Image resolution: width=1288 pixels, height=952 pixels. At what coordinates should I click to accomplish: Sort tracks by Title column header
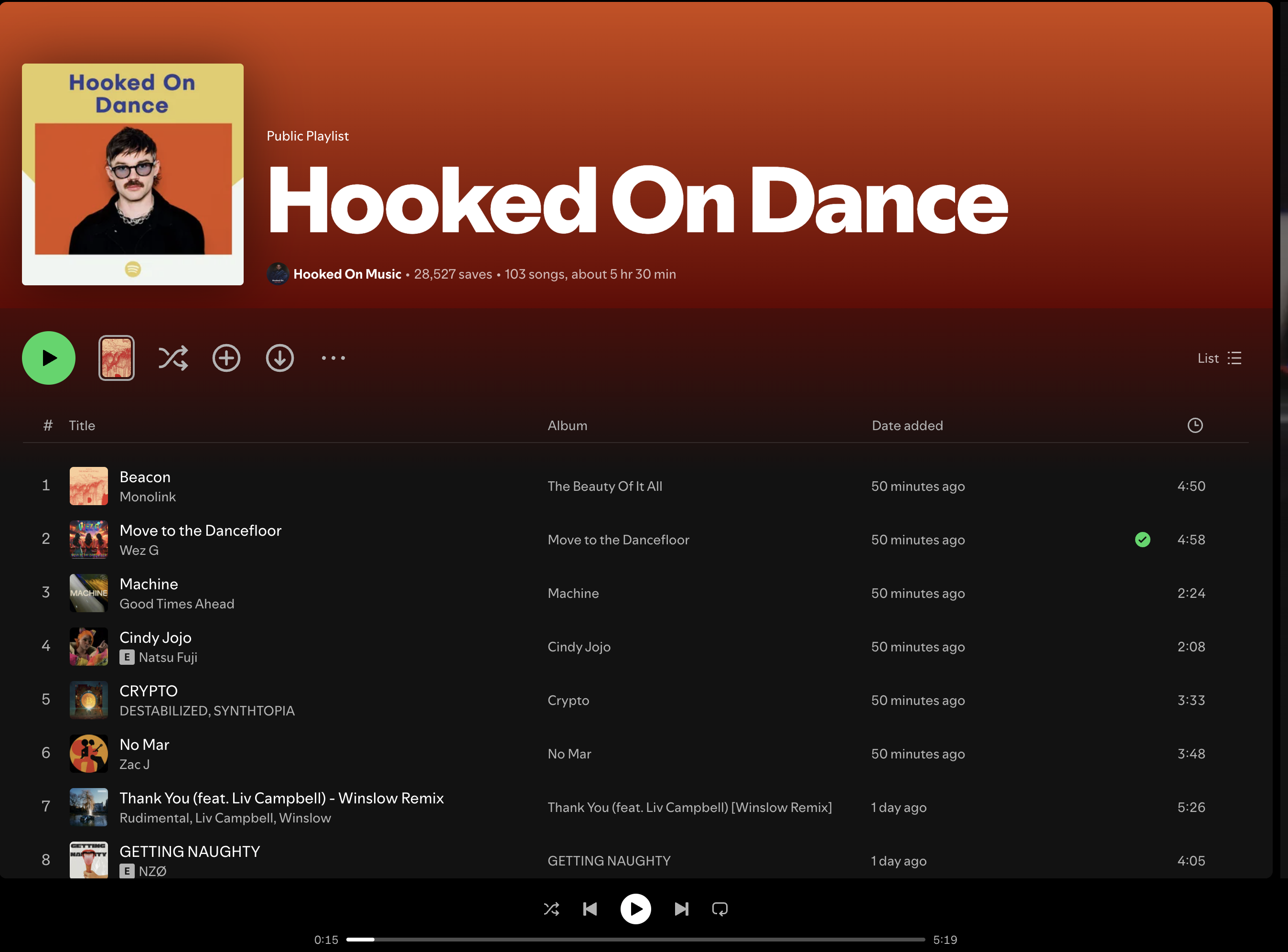[82, 425]
